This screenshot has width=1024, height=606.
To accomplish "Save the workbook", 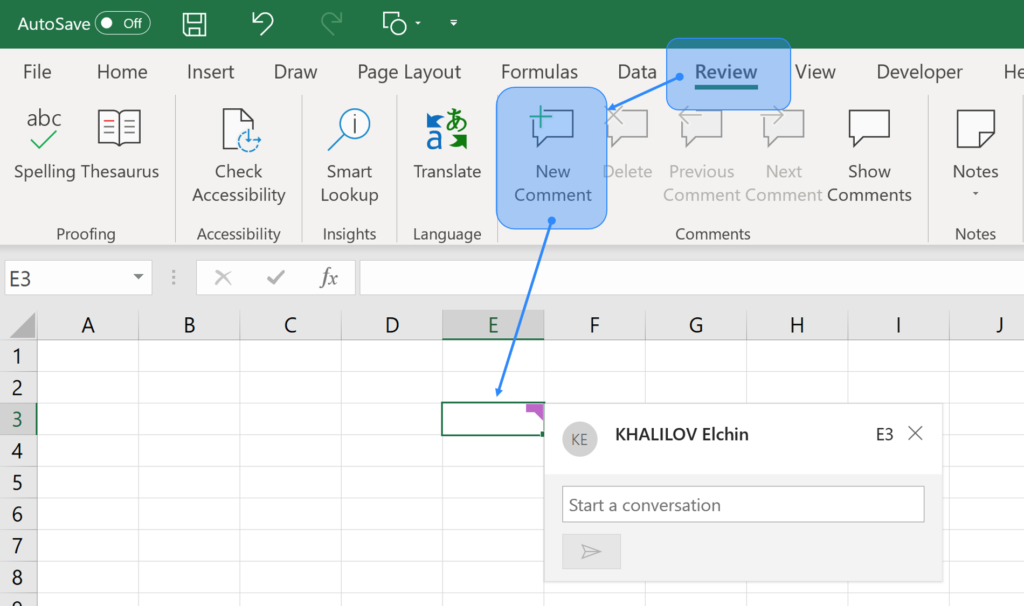I will [x=194, y=23].
